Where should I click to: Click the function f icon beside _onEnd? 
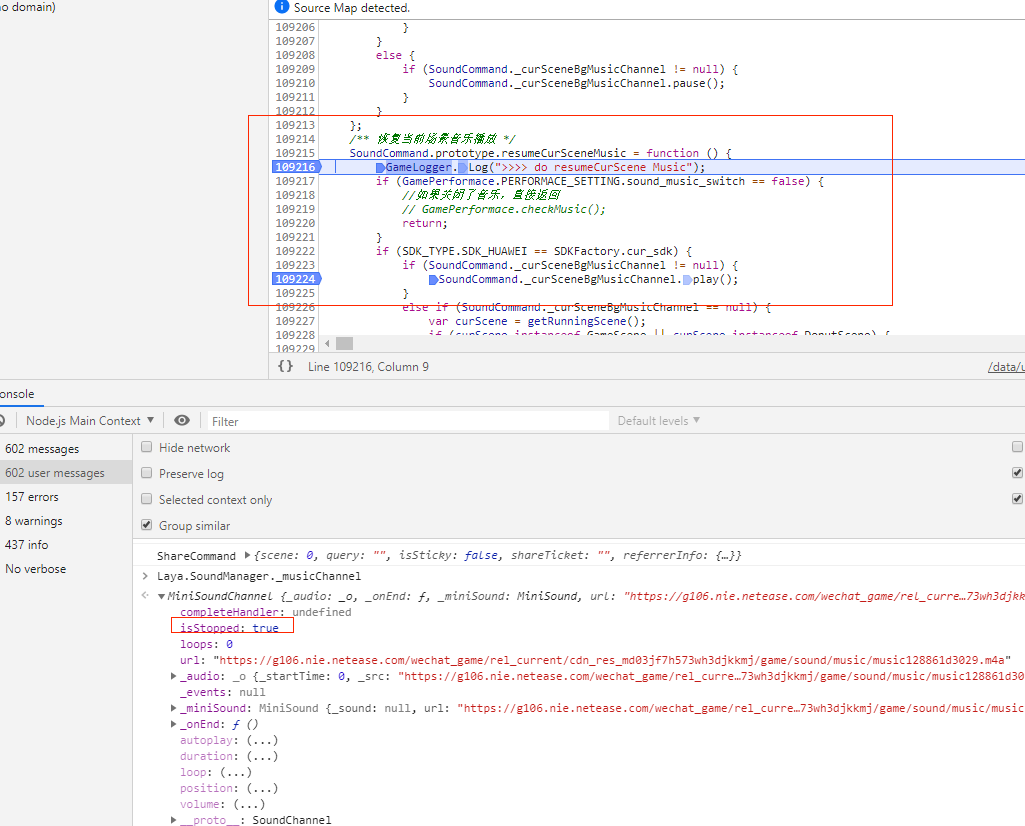tap(235, 723)
